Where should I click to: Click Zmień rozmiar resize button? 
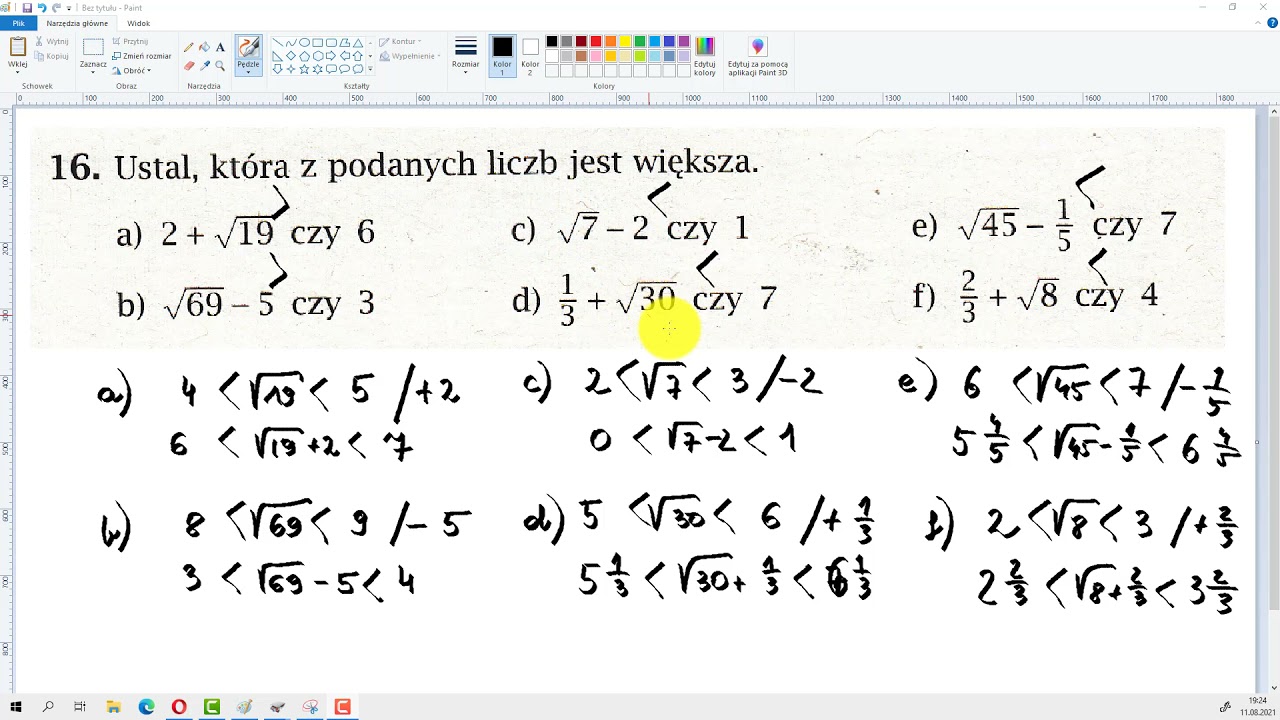(141, 56)
